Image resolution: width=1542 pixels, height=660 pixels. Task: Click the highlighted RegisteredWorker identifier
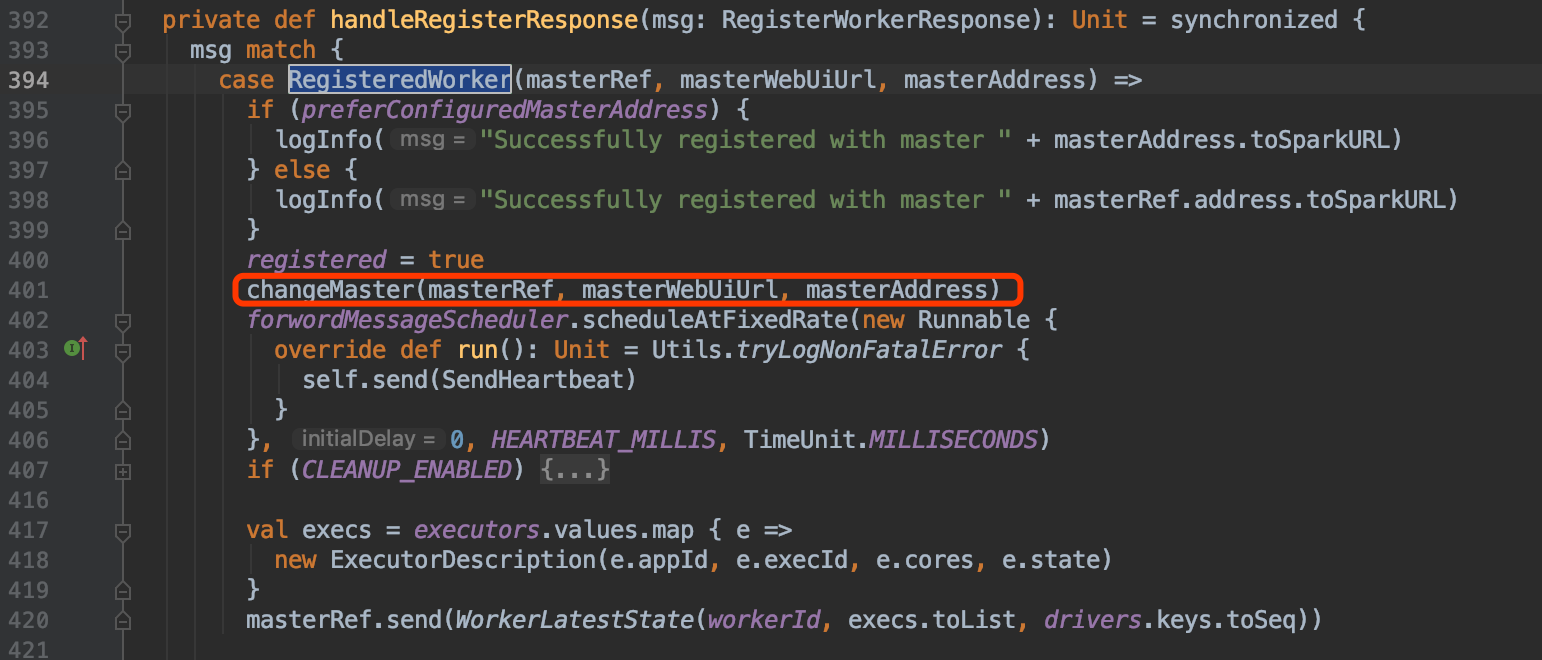(x=400, y=80)
